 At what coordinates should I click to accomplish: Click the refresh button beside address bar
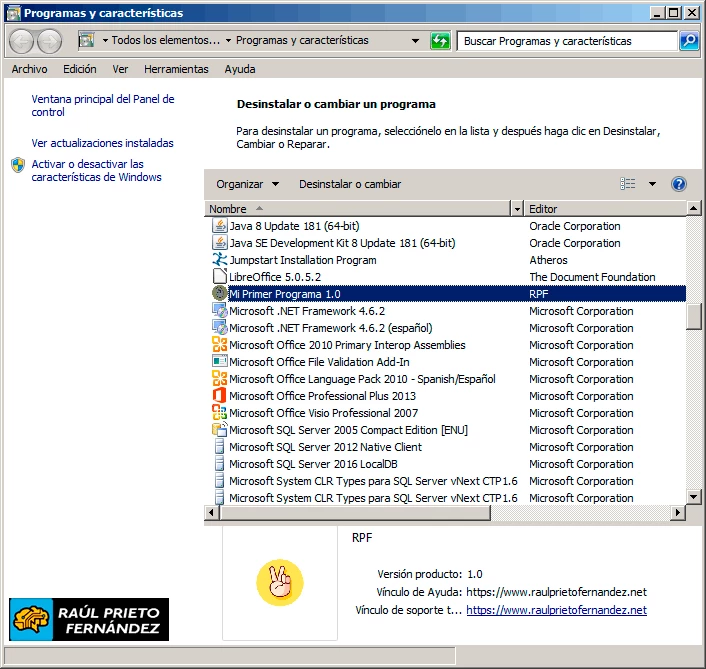click(440, 41)
